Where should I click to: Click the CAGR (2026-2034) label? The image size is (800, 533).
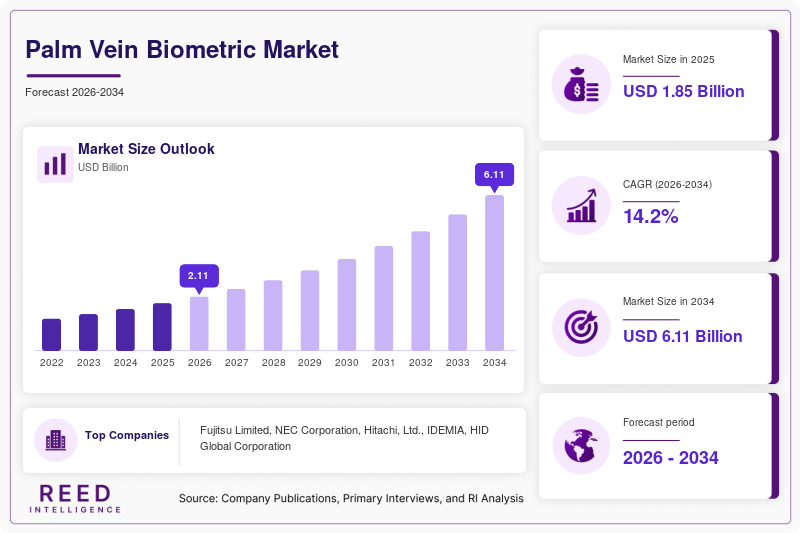[667, 184]
